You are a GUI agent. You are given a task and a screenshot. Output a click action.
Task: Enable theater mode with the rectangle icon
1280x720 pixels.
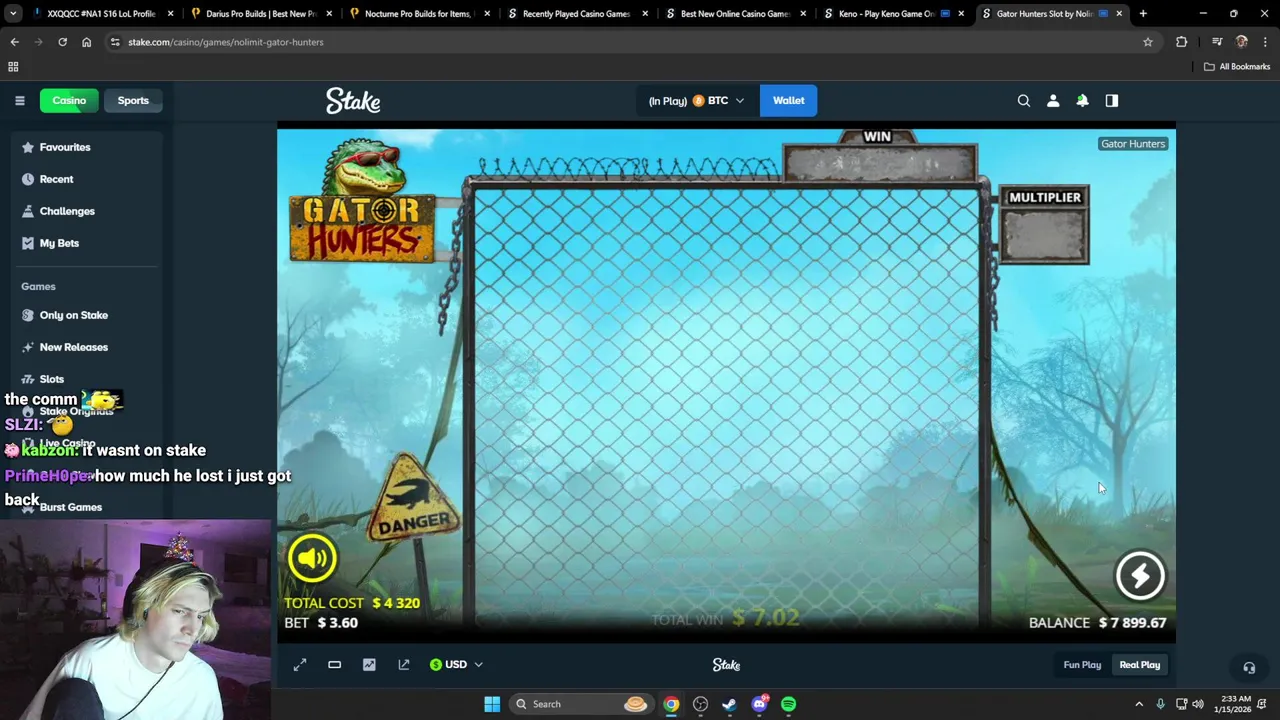pos(334,664)
